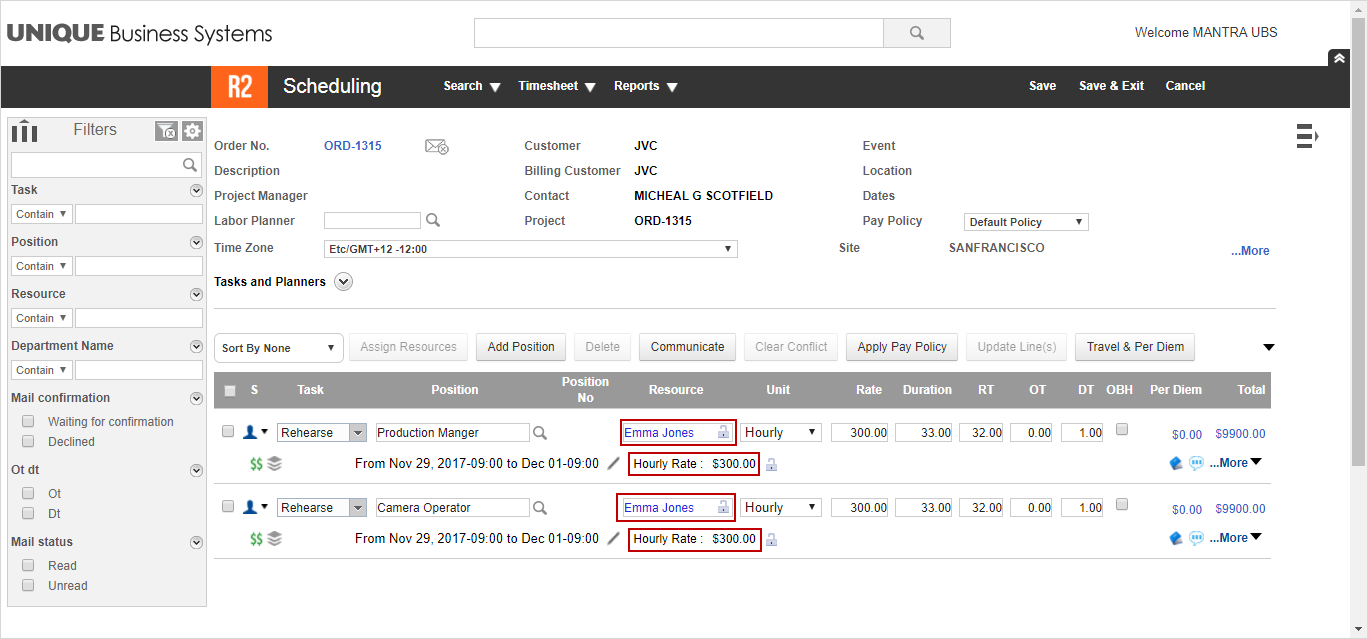
Task: Click the mail icon beside ORD-1315
Action: pos(436,147)
